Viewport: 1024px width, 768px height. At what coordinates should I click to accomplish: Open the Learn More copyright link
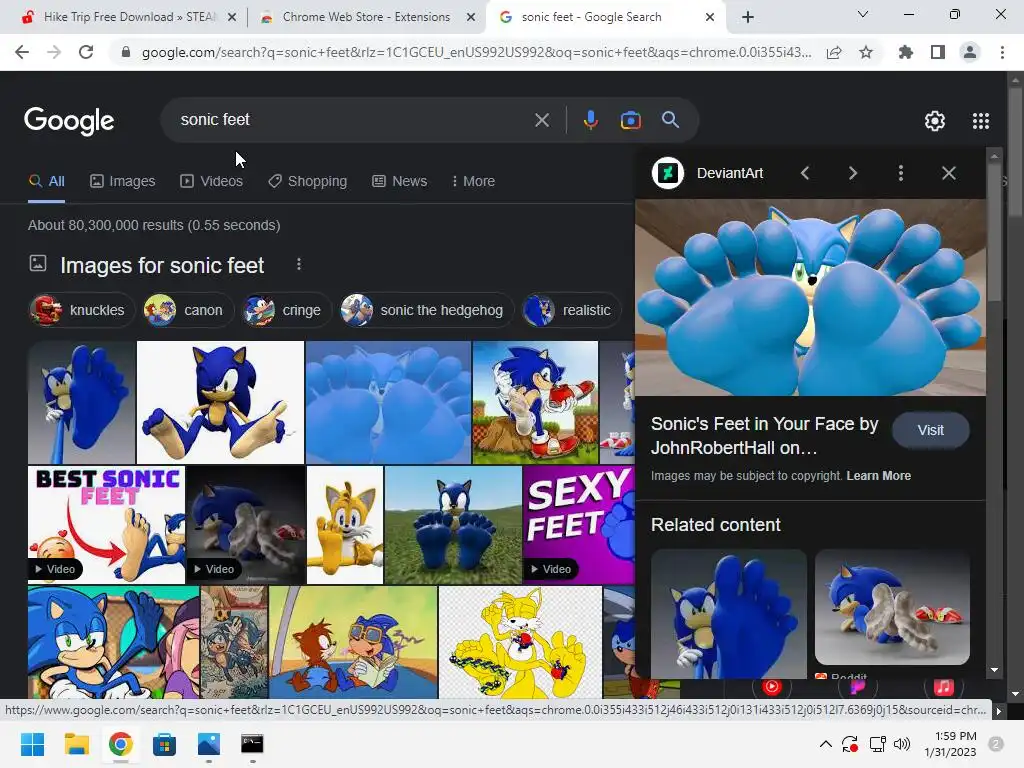(x=878, y=475)
